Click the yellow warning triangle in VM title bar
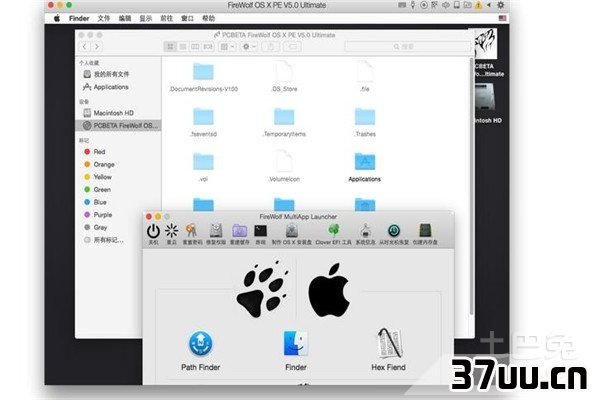The image size is (600, 400). pos(478,5)
